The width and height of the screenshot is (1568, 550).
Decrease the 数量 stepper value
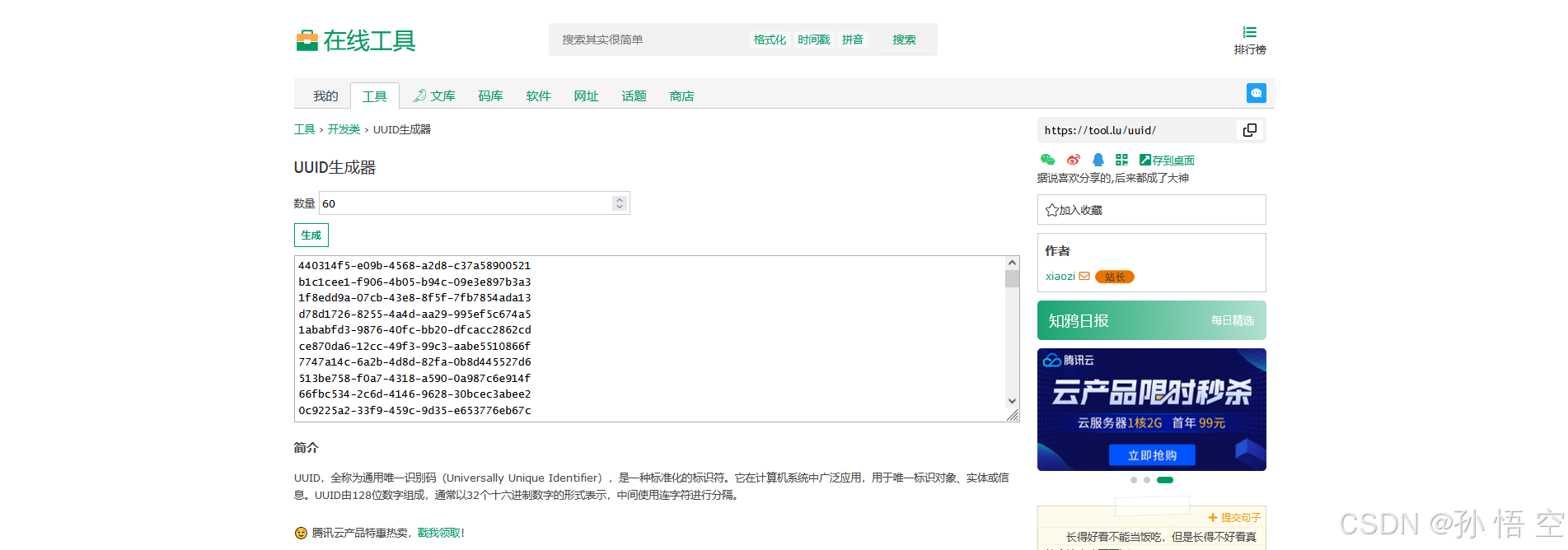pyautogui.click(x=620, y=207)
